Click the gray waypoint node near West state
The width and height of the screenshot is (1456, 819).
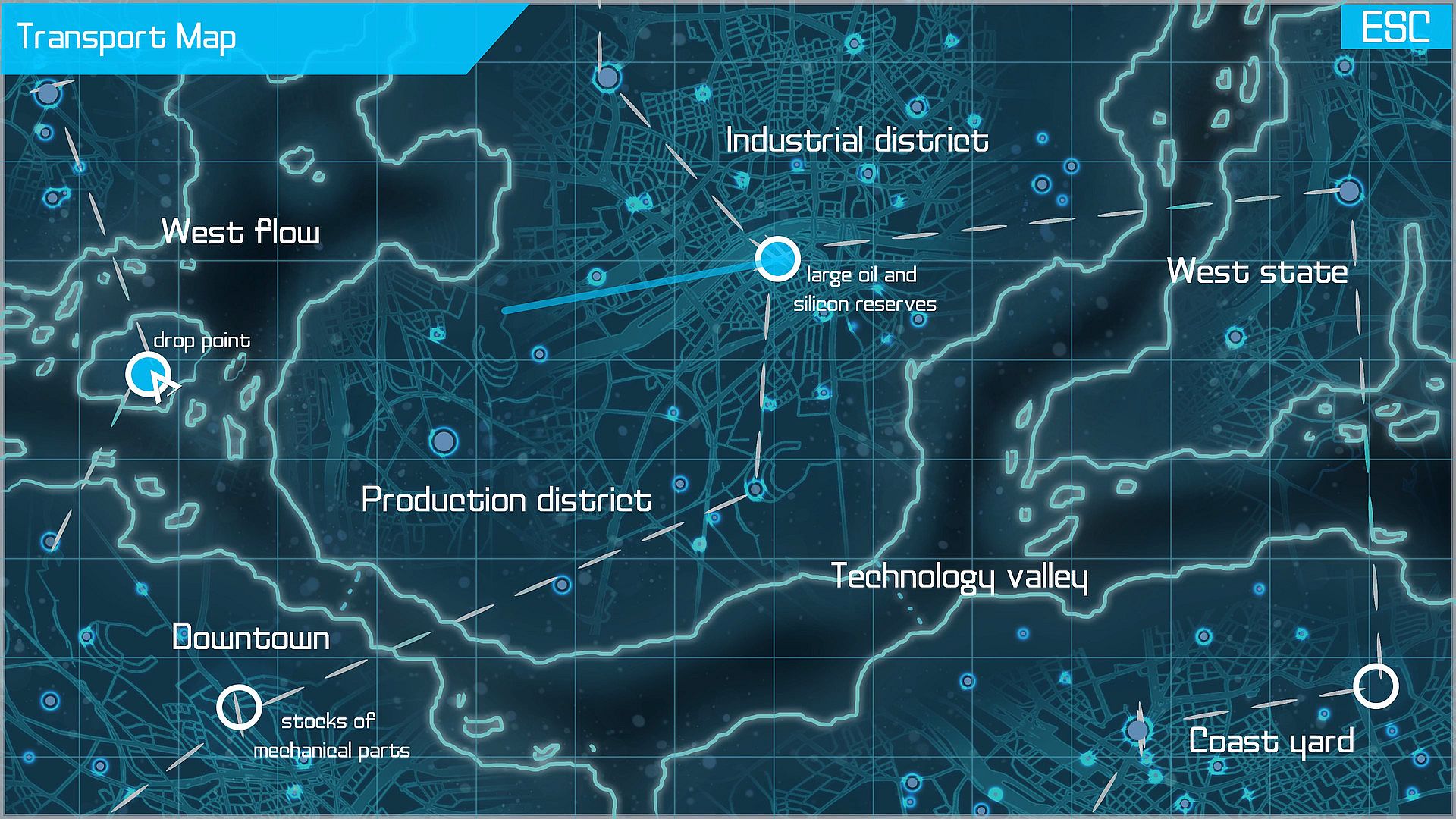click(x=1349, y=190)
